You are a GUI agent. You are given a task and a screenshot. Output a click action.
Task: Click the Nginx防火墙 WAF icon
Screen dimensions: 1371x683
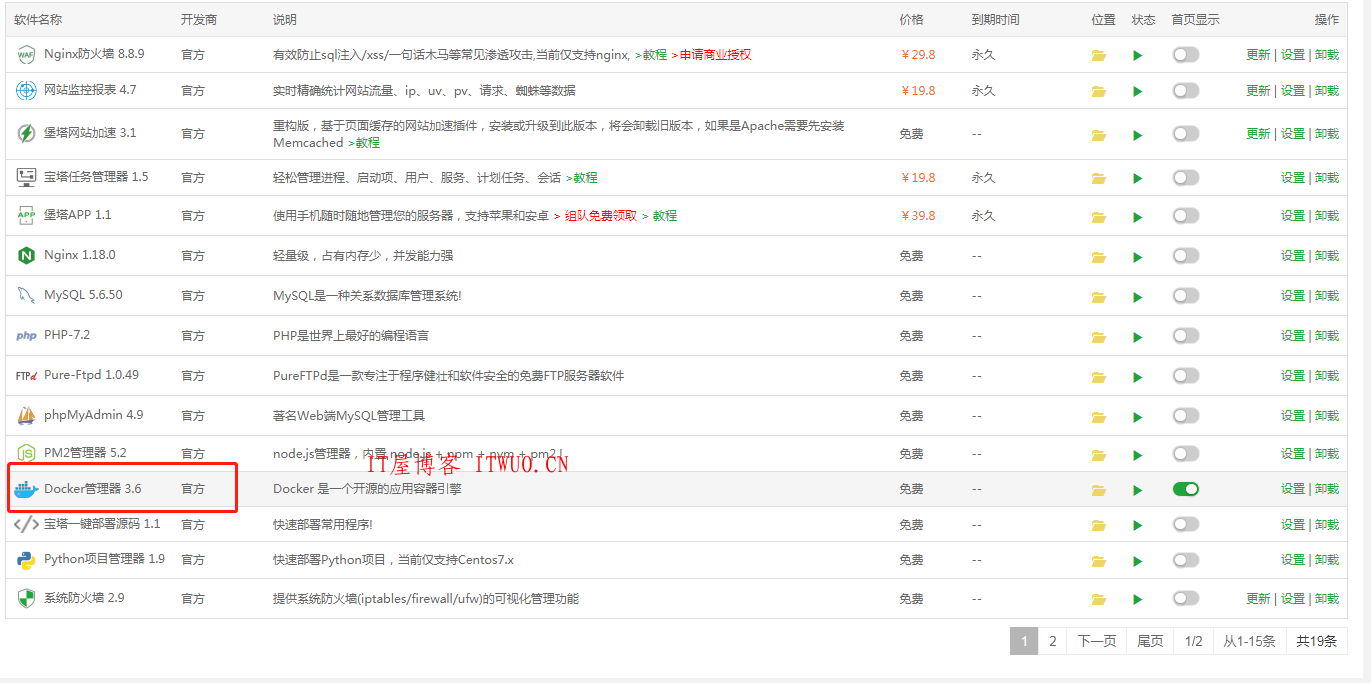pos(26,55)
